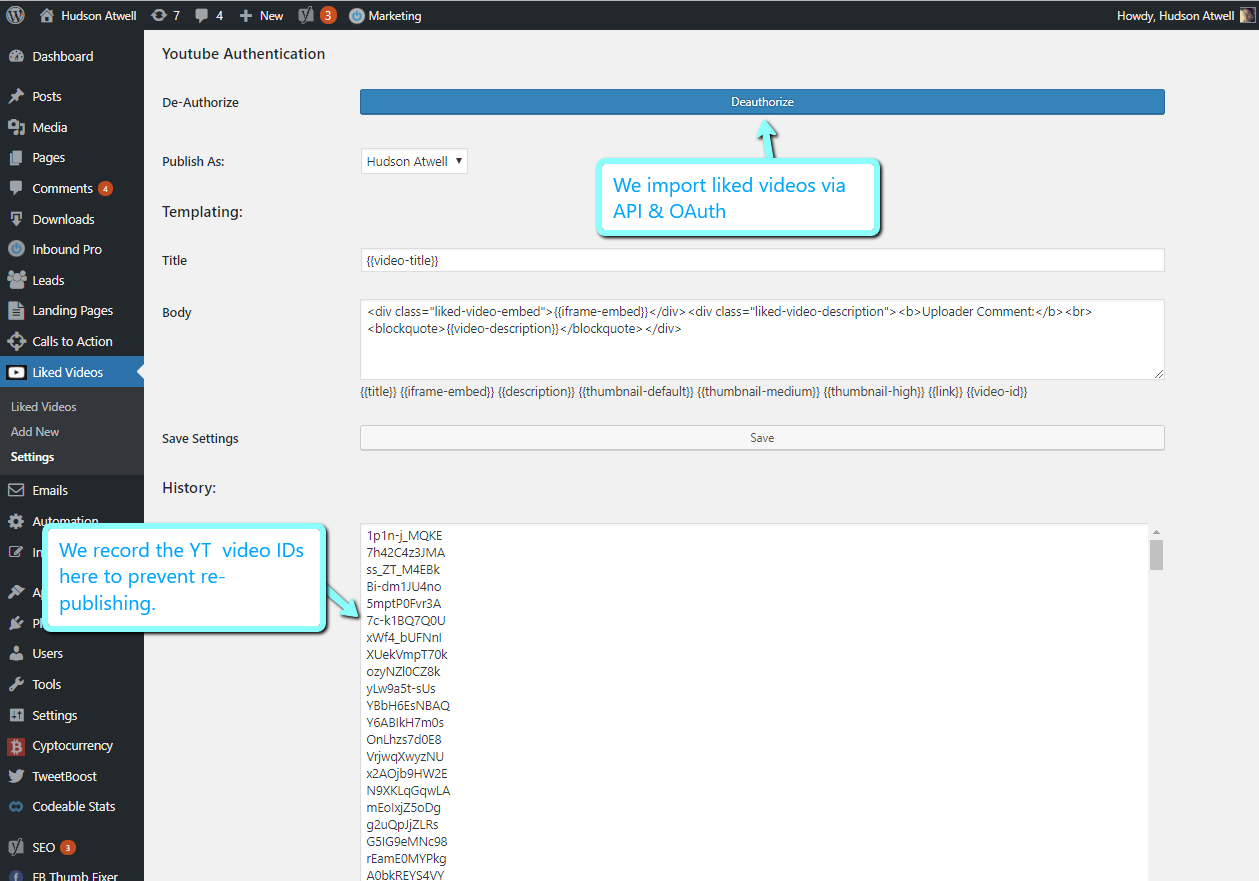Click Hudson Atwell site name link
The width and height of the screenshot is (1259, 881).
99,16
